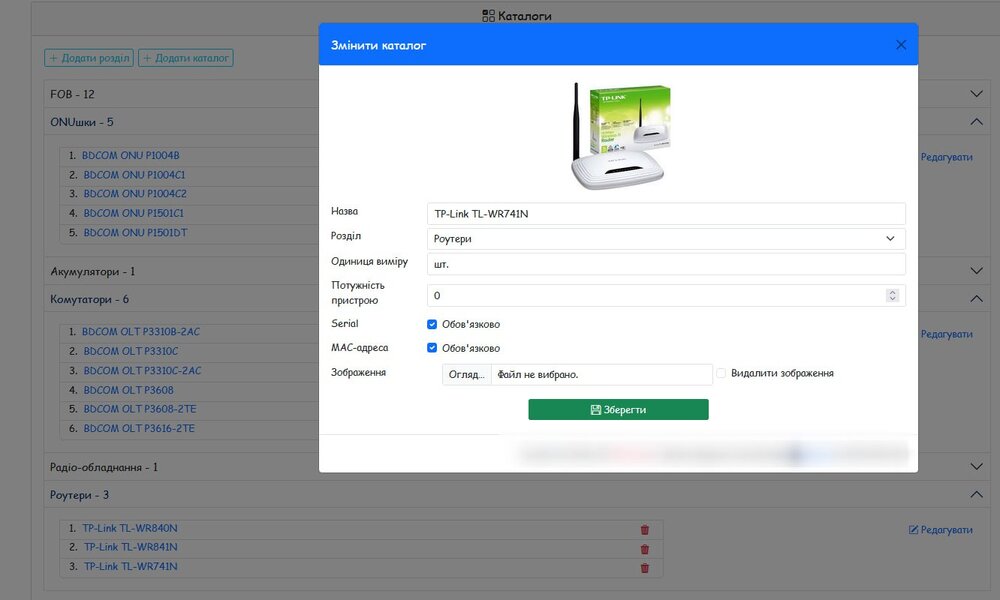
Task: Click the Зберегти save button
Action: point(618,410)
